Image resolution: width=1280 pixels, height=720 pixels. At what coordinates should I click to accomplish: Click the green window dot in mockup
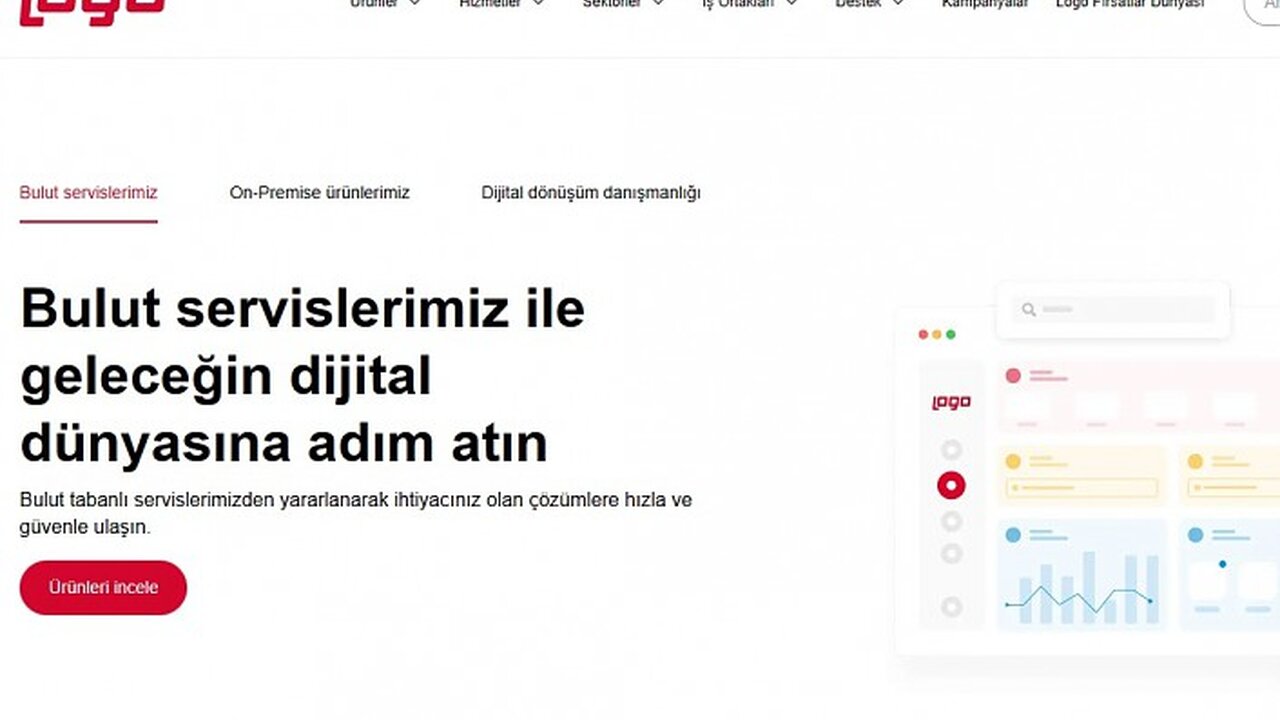(x=951, y=334)
